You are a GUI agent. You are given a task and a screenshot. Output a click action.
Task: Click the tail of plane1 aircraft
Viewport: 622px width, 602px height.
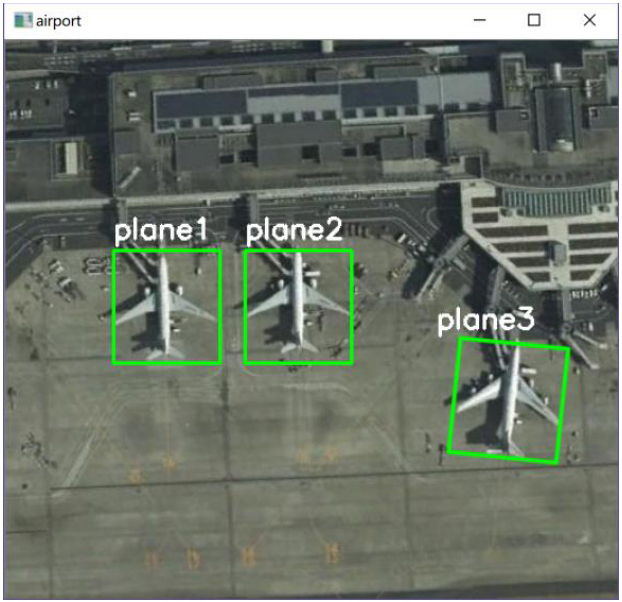(x=166, y=353)
